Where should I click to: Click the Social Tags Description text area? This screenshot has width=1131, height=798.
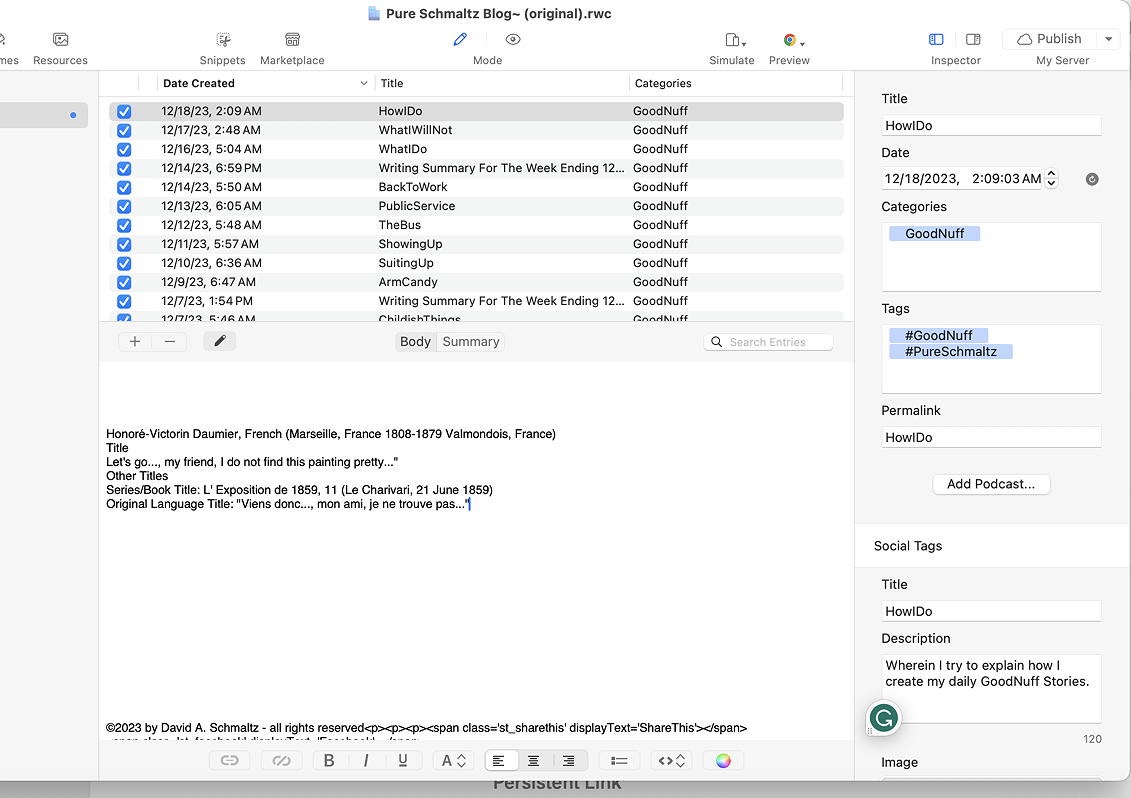(x=991, y=688)
